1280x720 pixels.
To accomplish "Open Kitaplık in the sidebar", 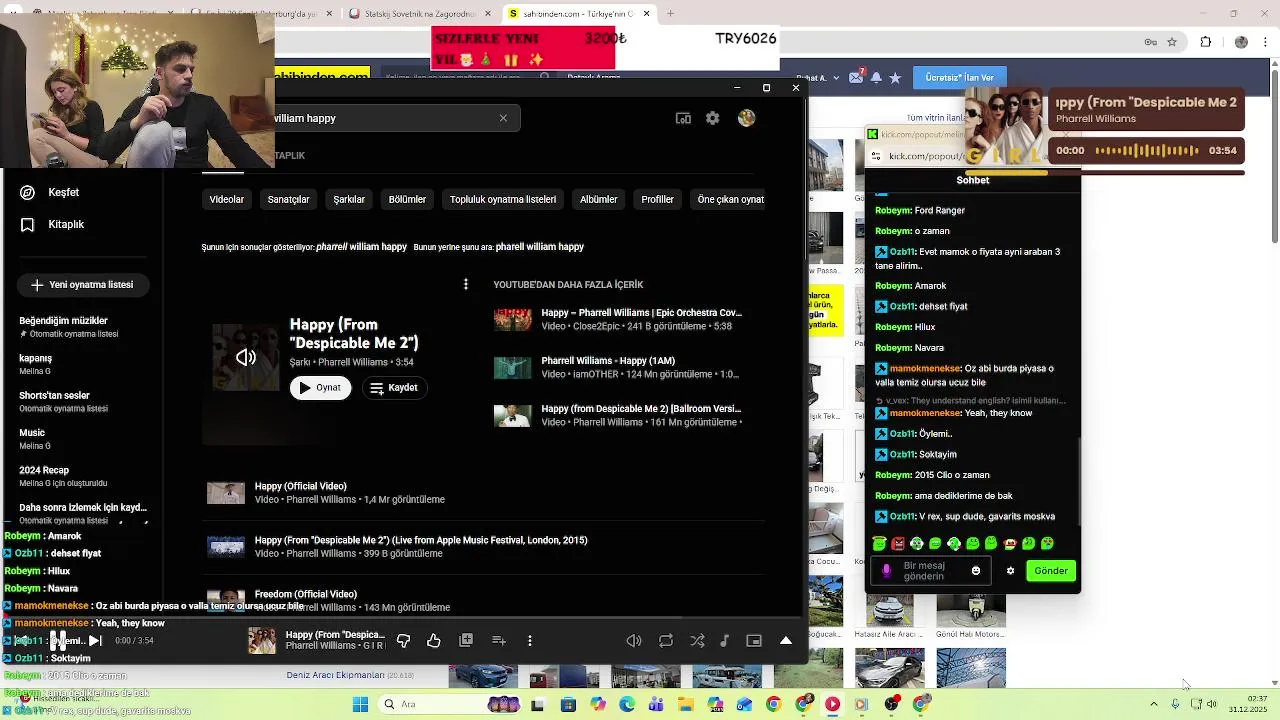I will pyautogui.click(x=66, y=224).
